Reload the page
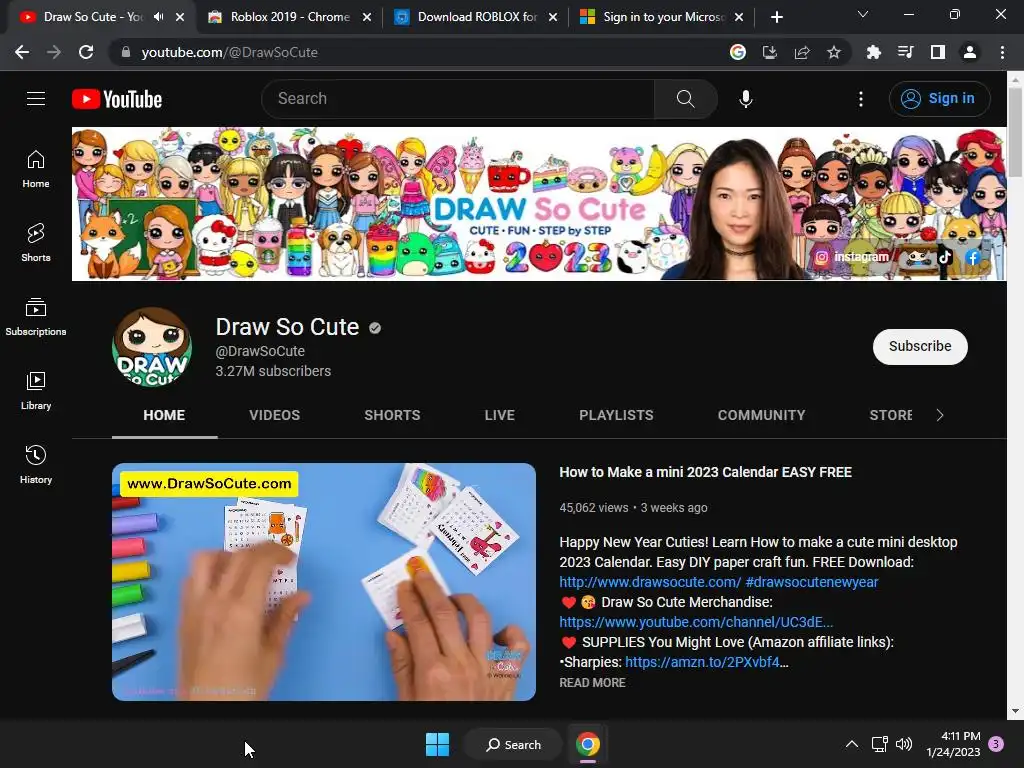This screenshot has width=1024, height=768. point(86,52)
